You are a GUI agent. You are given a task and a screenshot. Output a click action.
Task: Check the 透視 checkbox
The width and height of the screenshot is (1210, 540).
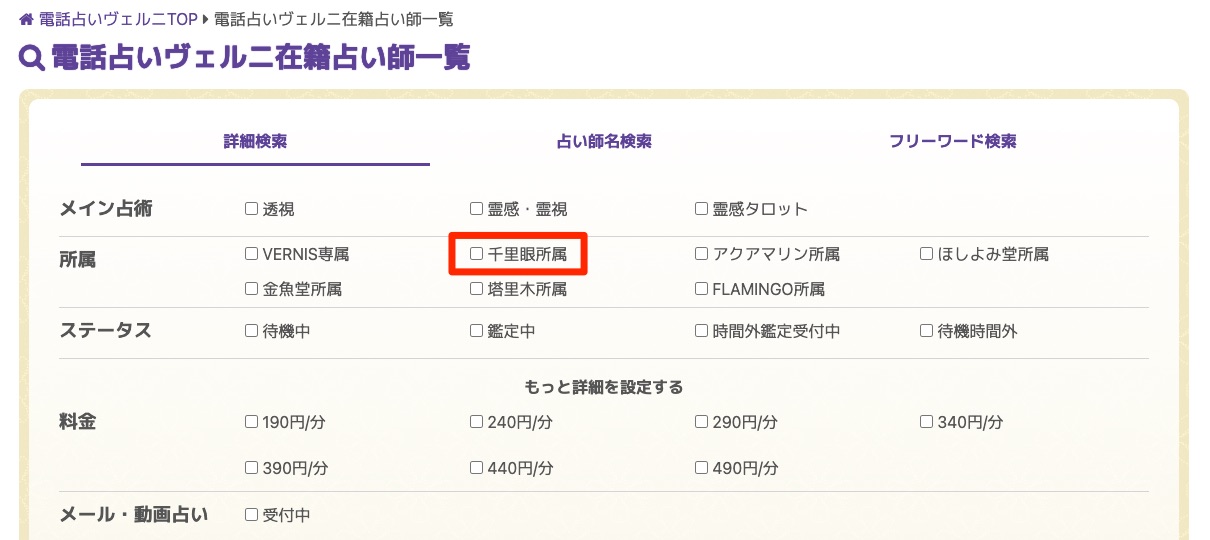[x=252, y=209]
